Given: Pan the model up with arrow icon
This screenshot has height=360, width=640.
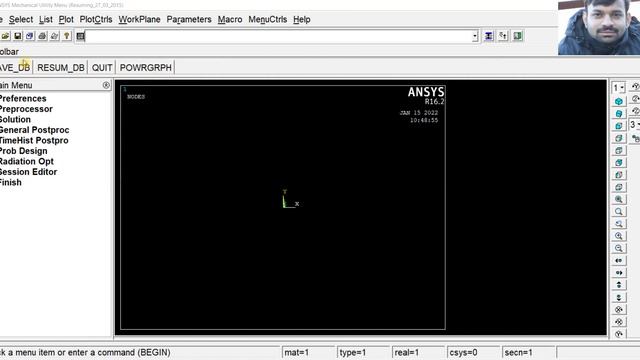Looking at the screenshot, I should coord(619,285).
